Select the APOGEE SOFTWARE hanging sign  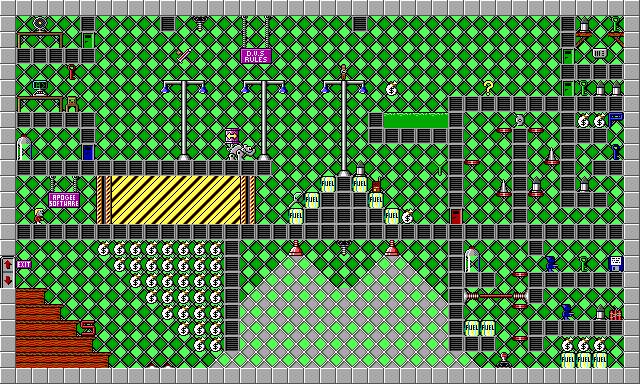(x=64, y=200)
